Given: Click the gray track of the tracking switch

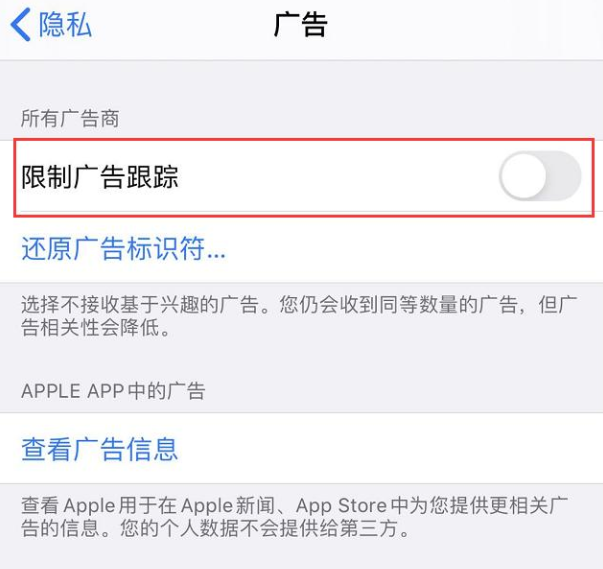Looking at the screenshot, I should (x=565, y=176).
